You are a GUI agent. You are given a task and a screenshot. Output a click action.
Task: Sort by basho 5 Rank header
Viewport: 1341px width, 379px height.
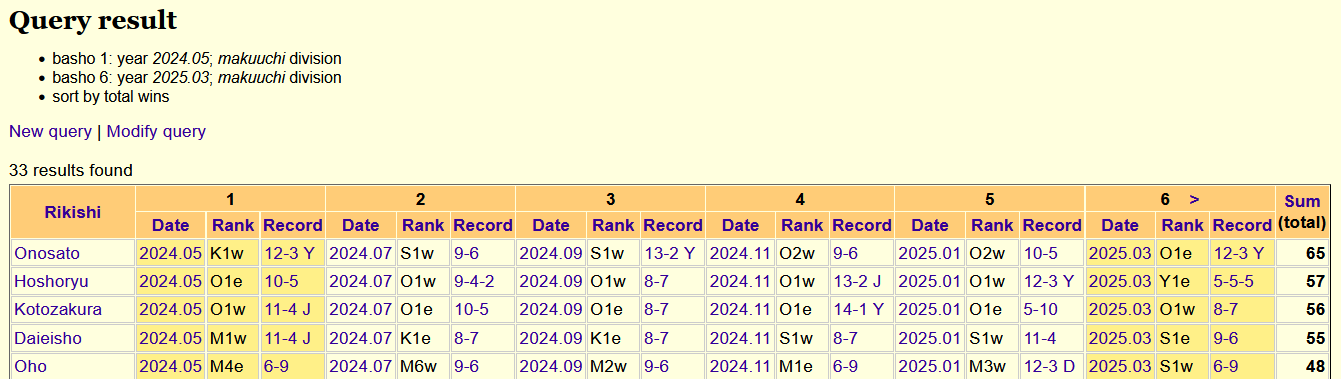click(993, 225)
